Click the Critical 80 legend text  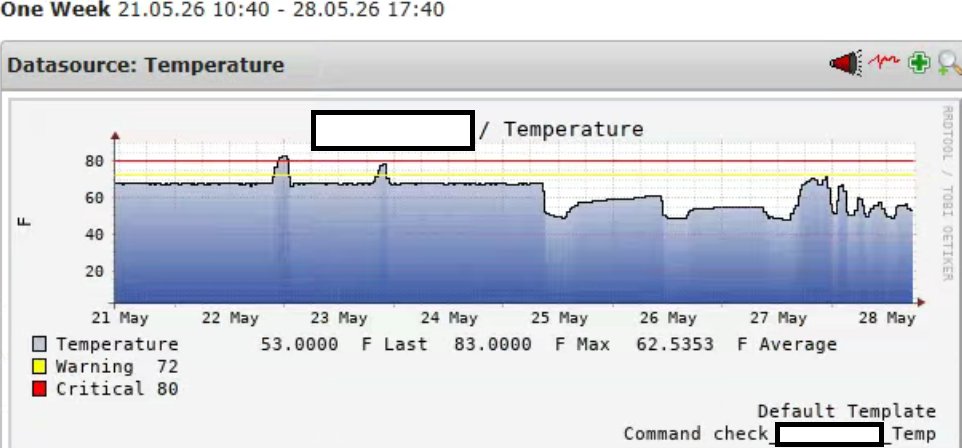(117, 389)
